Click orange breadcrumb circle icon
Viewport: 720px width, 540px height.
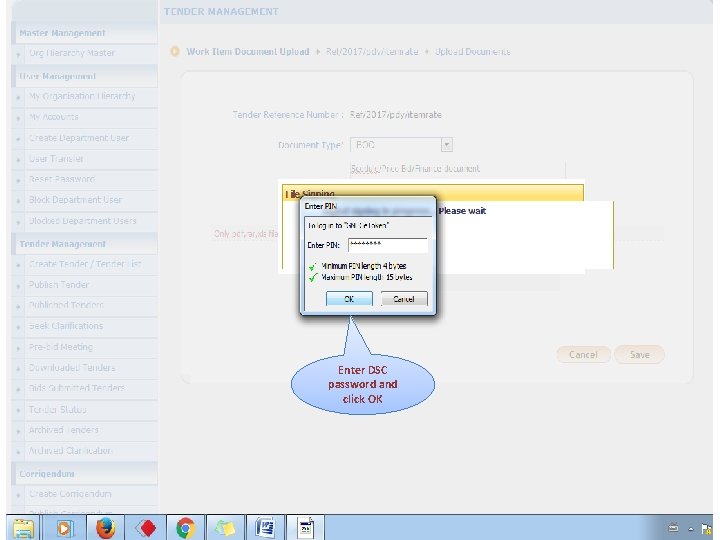174,51
